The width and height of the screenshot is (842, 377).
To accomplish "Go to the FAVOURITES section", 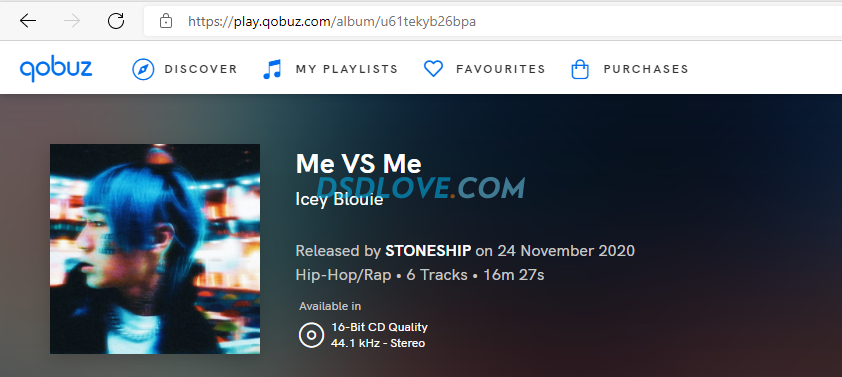I will coord(500,69).
